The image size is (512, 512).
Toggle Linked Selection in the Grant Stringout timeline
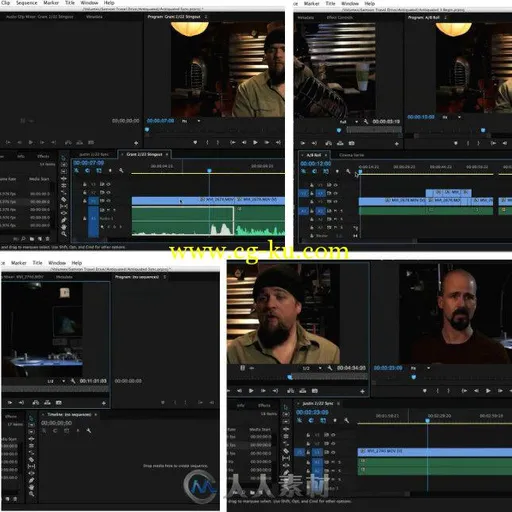click(x=99, y=171)
